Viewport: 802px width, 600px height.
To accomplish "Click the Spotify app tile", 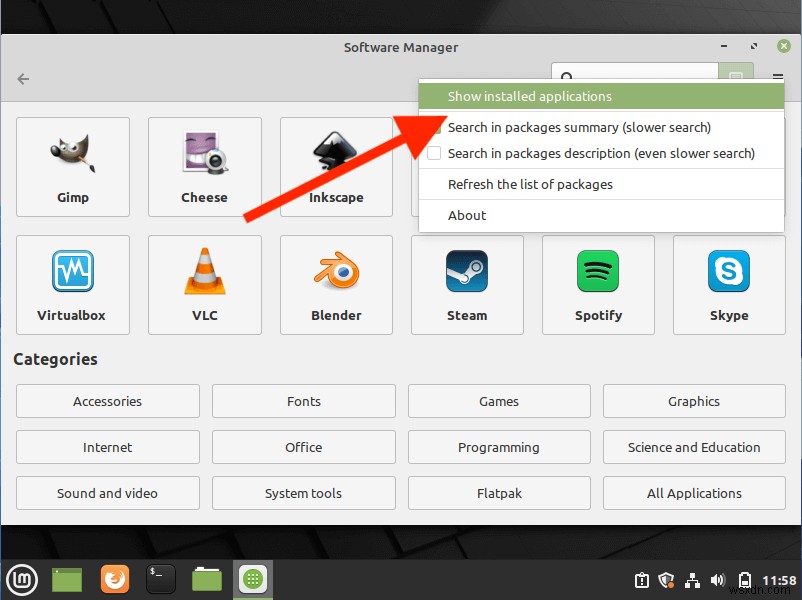I will click(x=598, y=284).
